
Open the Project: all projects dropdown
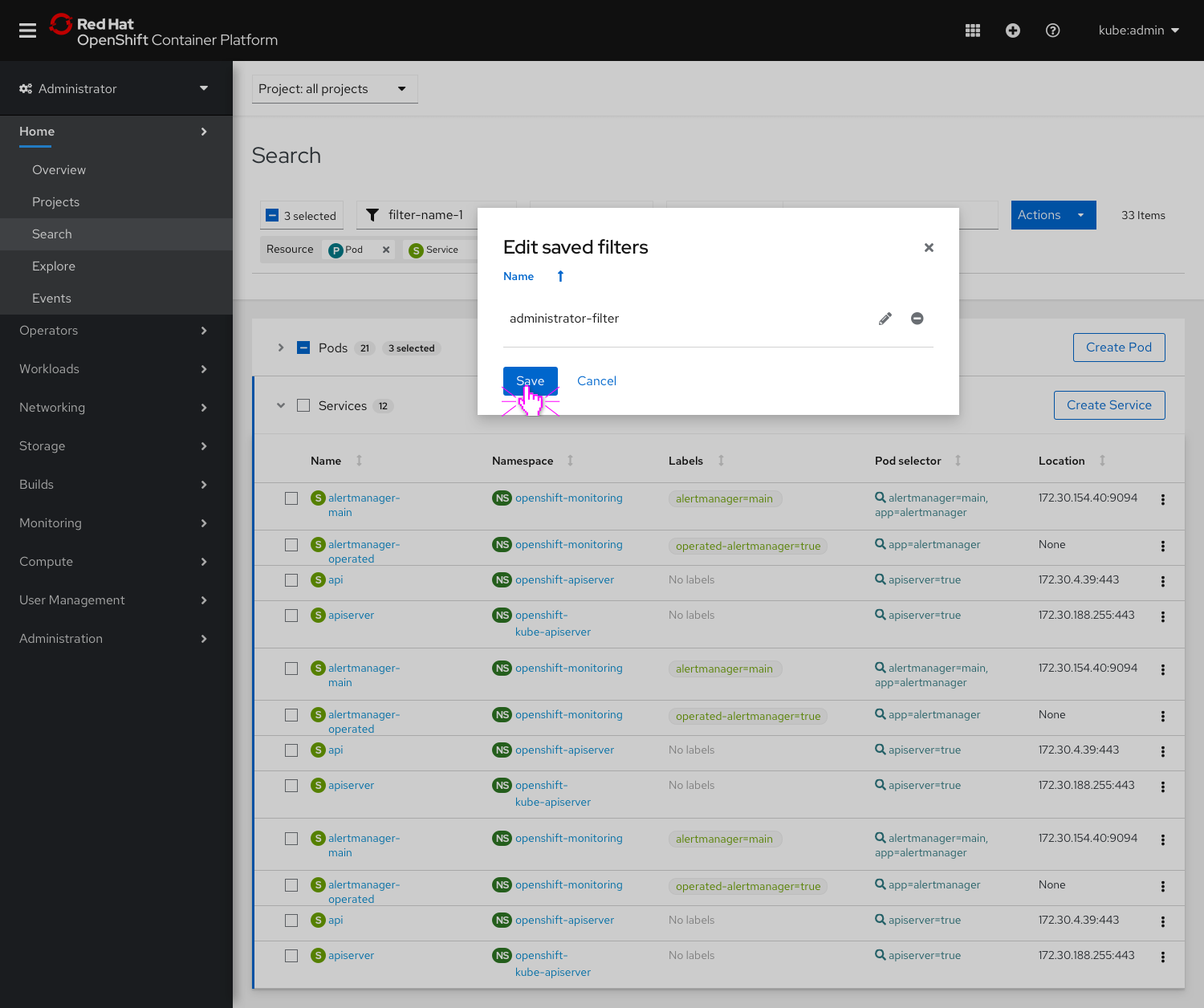coord(334,89)
